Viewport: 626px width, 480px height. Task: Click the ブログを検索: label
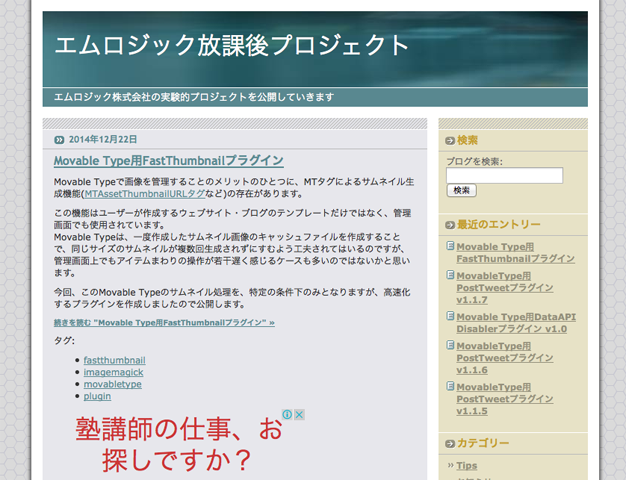point(474,162)
